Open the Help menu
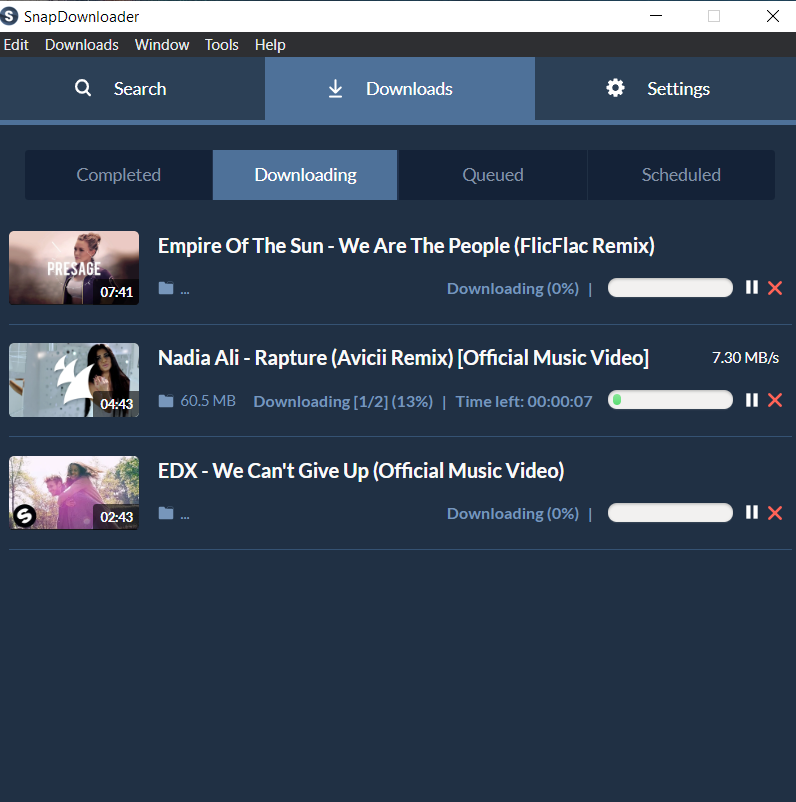This screenshot has height=802, width=796. (x=270, y=45)
